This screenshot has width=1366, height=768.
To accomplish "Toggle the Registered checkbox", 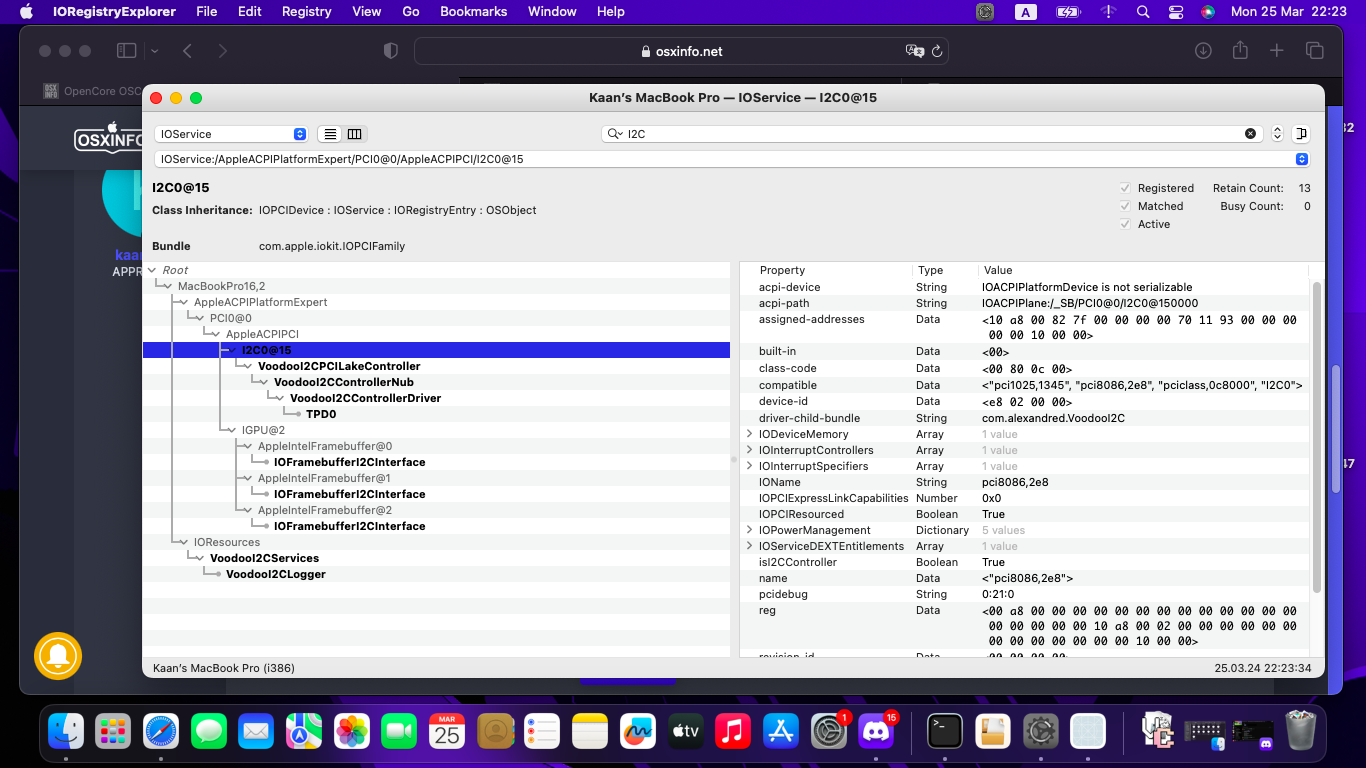I will pos(1125,188).
